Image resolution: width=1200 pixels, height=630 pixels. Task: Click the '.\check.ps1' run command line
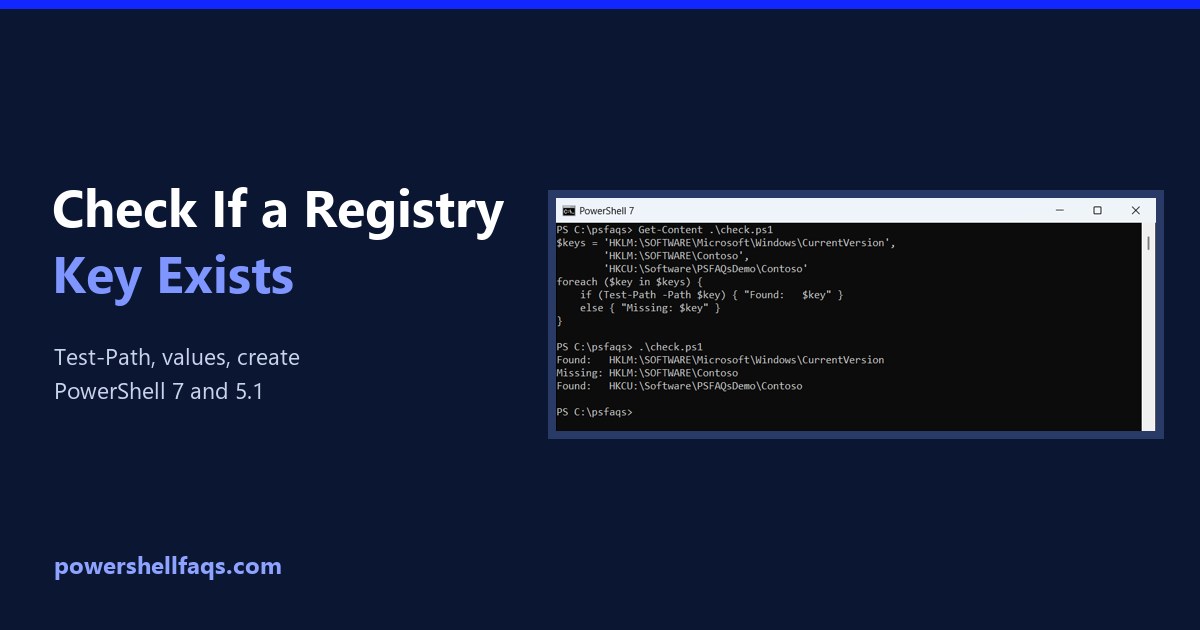pyautogui.click(x=629, y=347)
